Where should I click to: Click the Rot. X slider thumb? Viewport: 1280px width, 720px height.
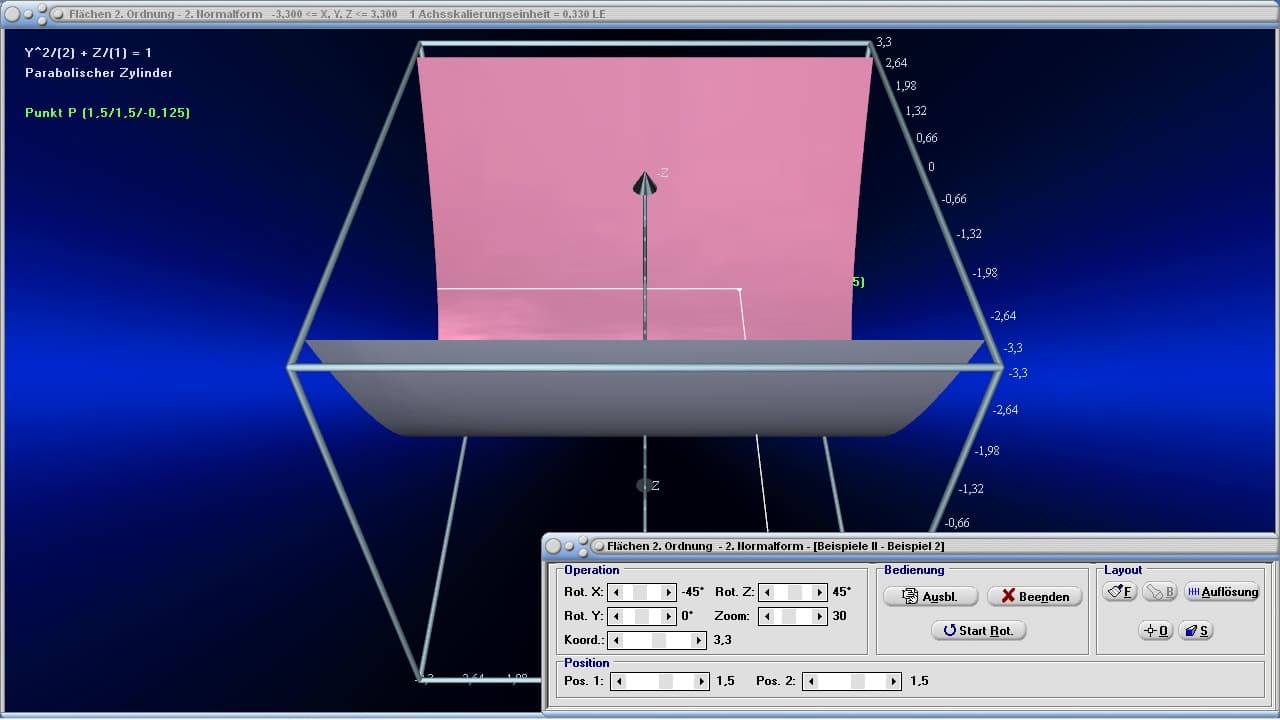(x=640, y=592)
